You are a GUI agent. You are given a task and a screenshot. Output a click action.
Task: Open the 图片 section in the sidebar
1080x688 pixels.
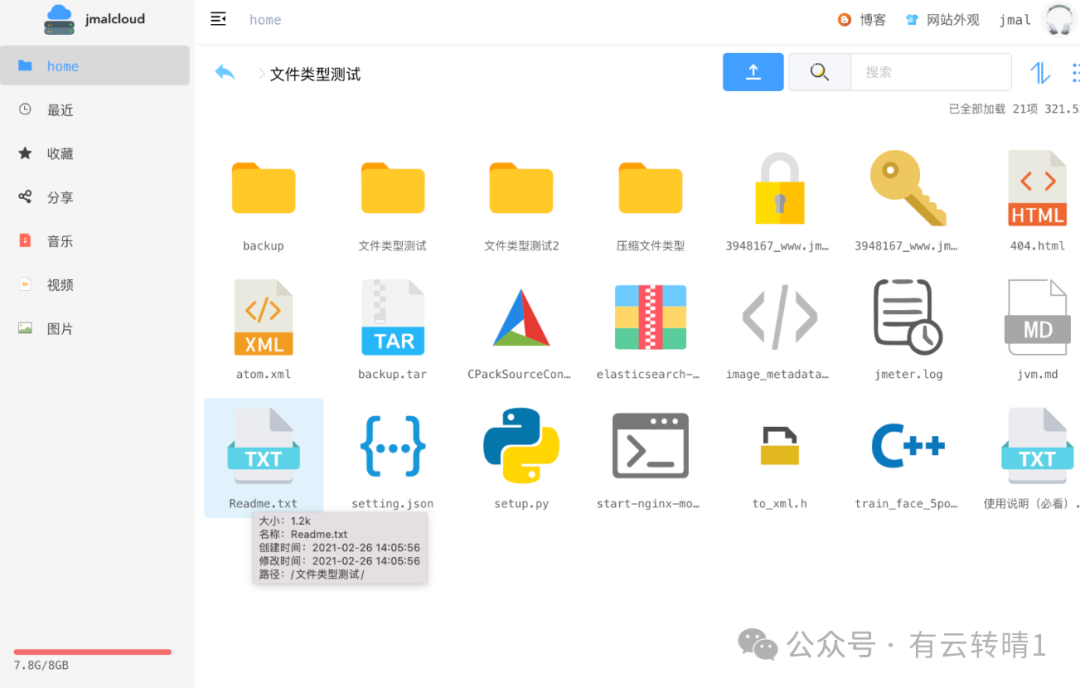tap(60, 328)
